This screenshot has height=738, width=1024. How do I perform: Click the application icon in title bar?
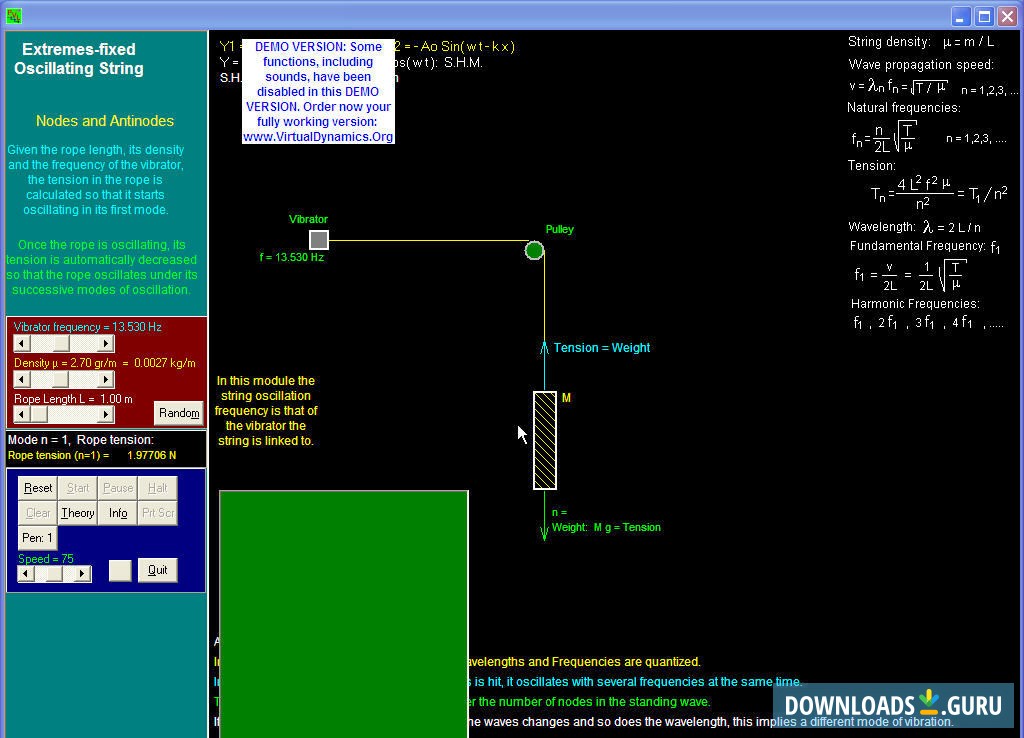(14, 16)
